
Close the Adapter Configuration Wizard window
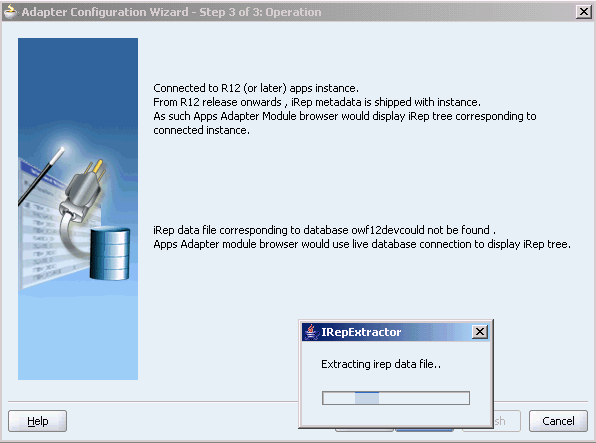click(583, 12)
